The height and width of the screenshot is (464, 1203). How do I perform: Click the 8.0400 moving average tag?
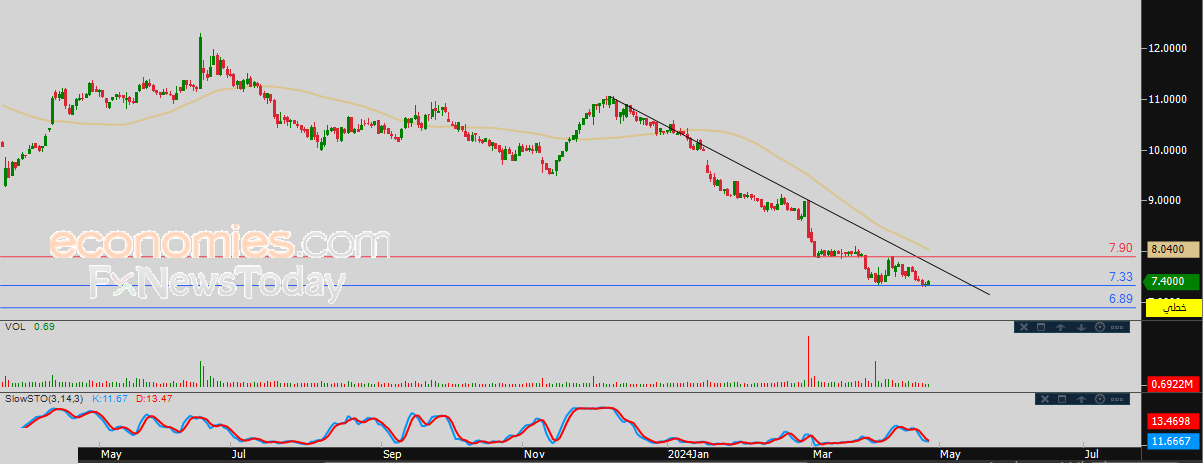click(x=1171, y=248)
